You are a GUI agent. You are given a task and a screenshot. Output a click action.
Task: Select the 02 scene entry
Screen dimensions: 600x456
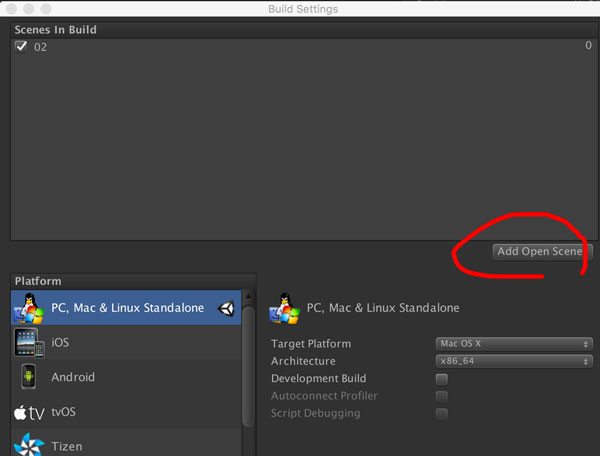click(x=305, y=47)
